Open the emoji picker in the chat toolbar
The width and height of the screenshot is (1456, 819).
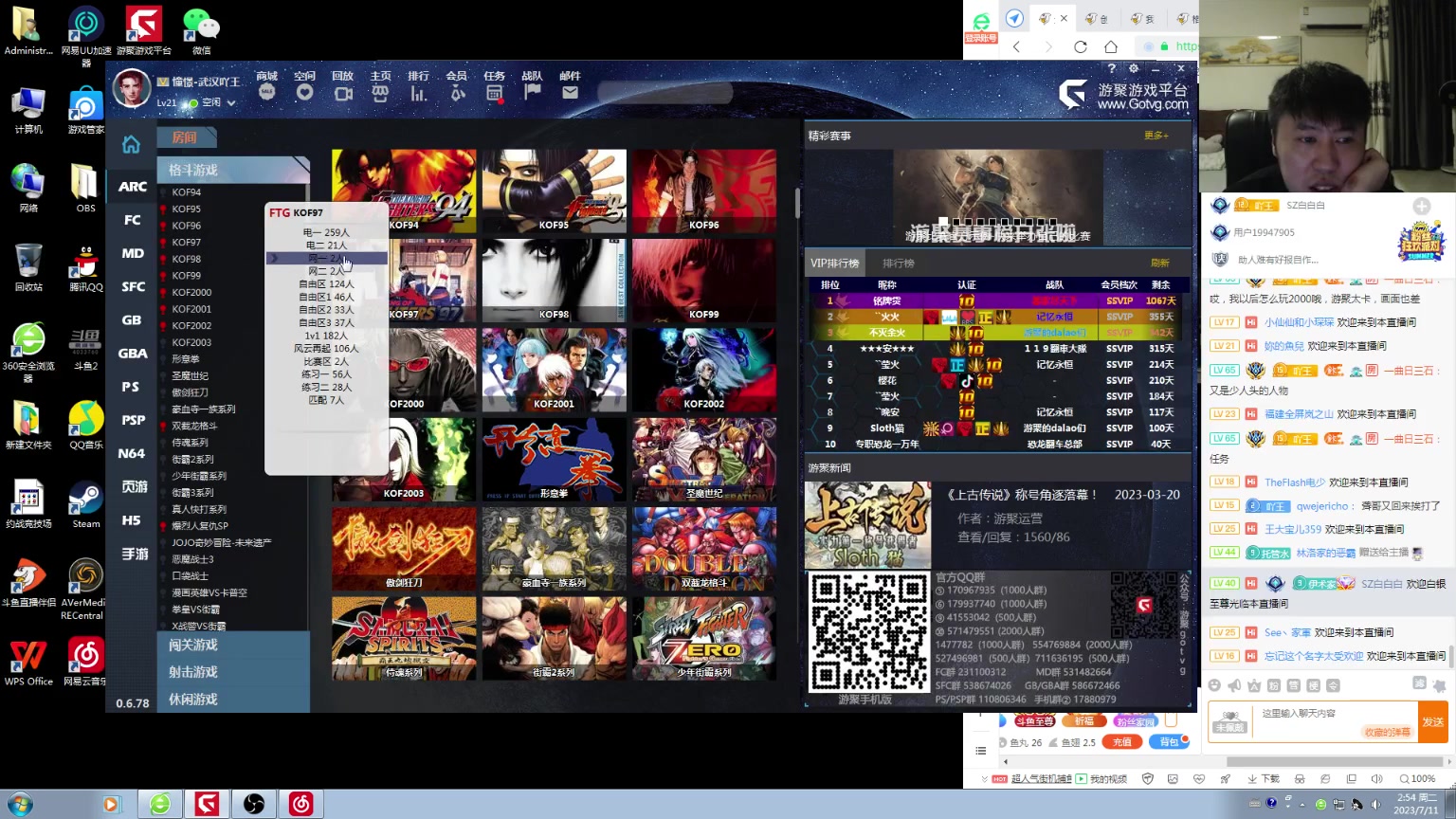[x=1214, y=685]
